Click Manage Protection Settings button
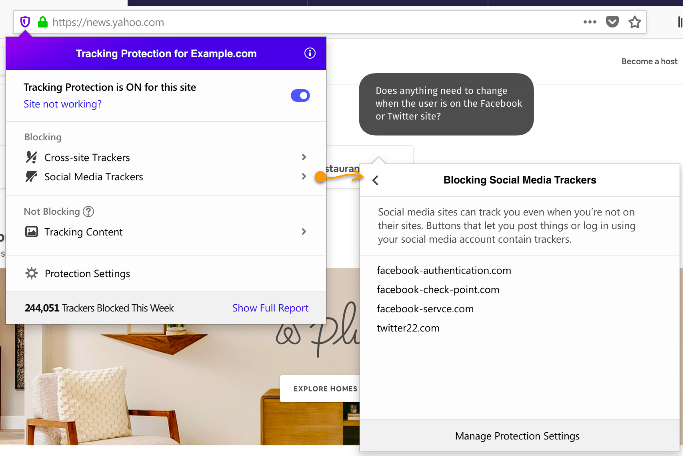The width and height of the screenshot is (683, 456). [517, 436]
